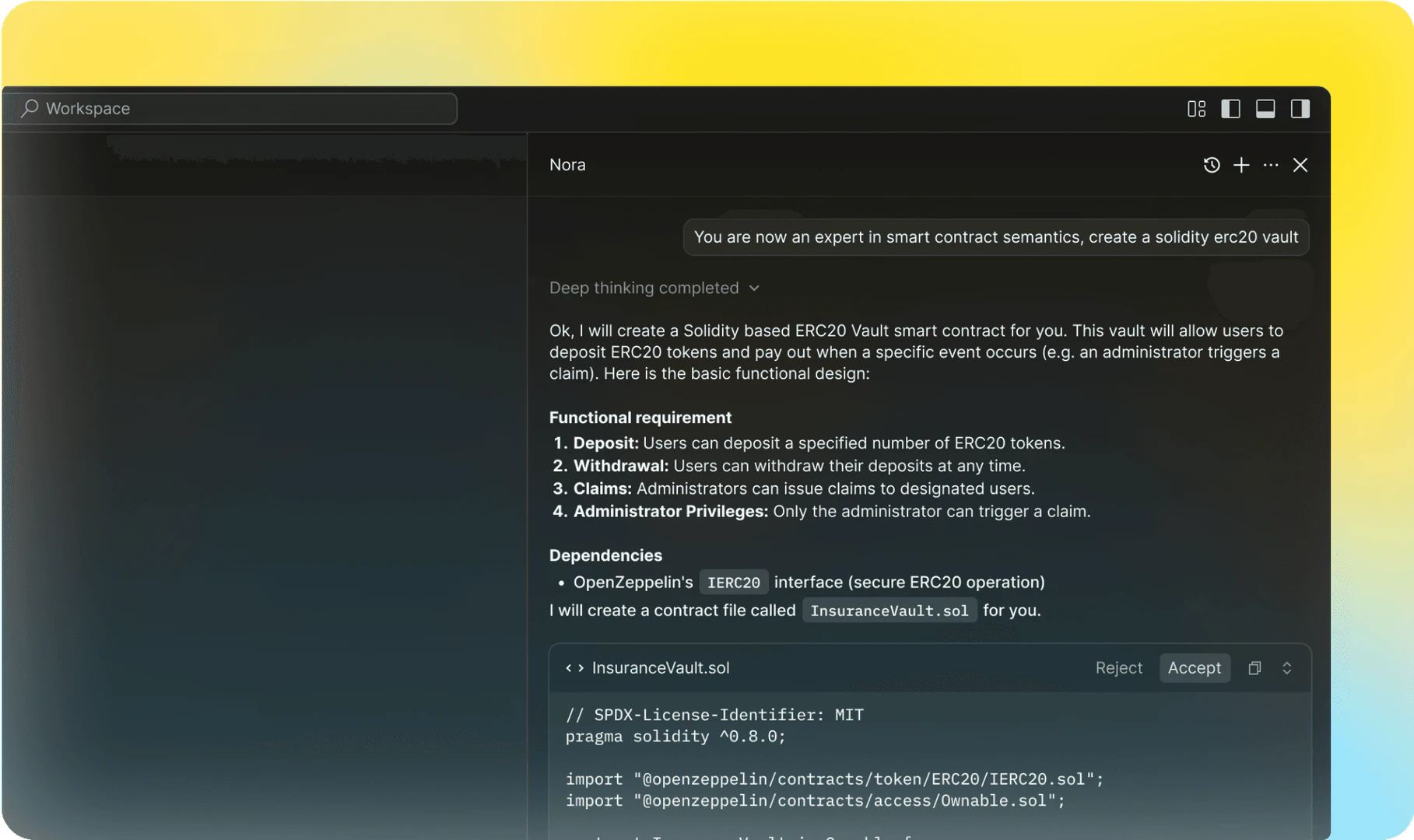
Task: Select the Nora panel tab
Action: [567, 164]
